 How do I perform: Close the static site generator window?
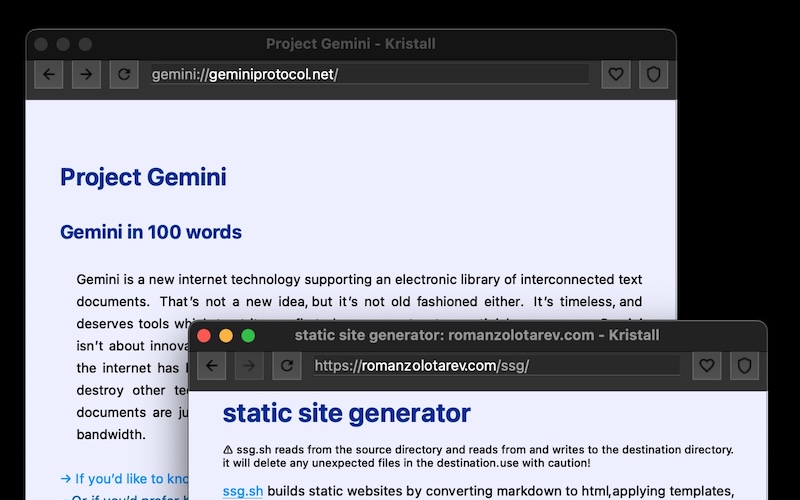pos(204,336)
